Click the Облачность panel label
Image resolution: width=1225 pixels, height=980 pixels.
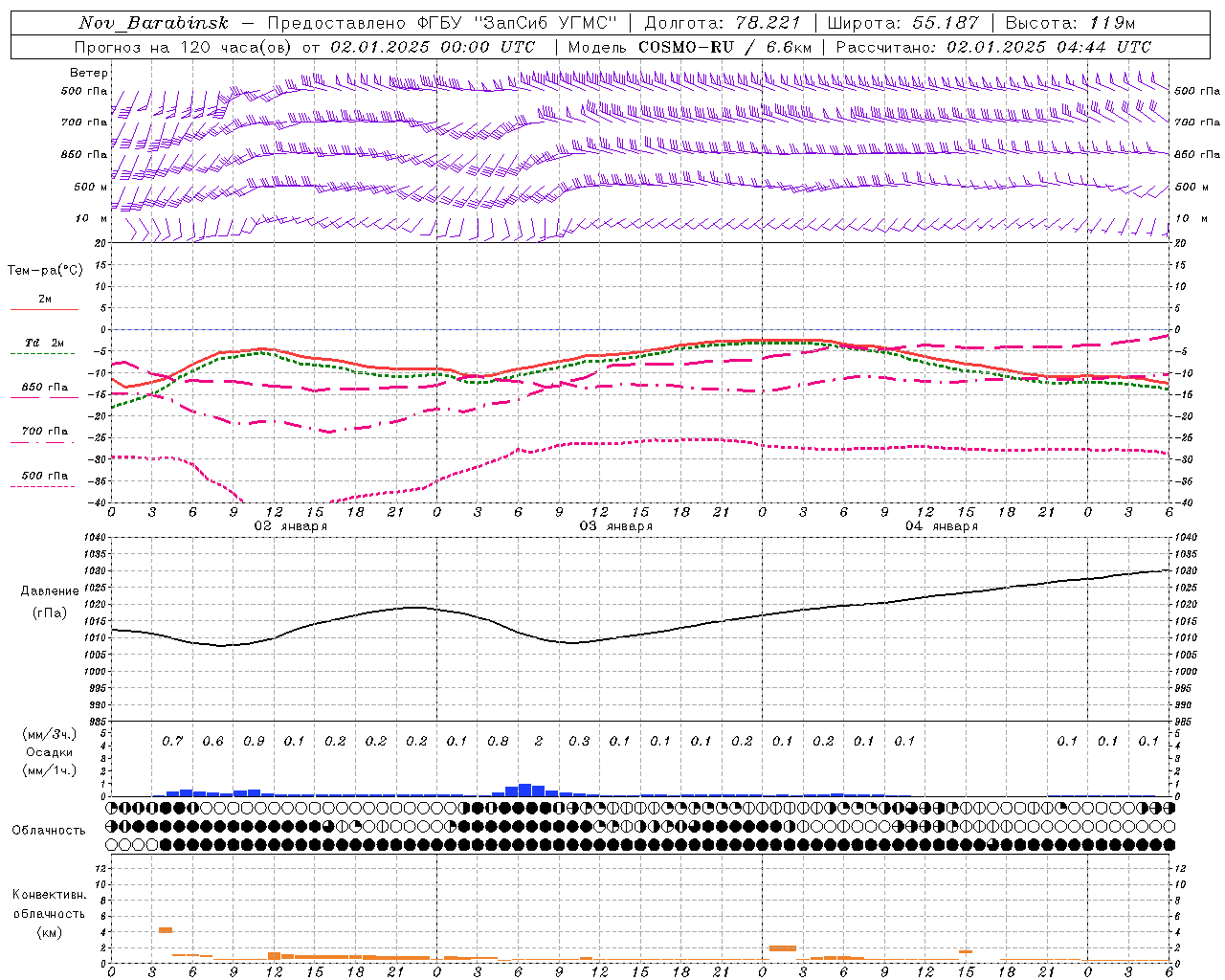coord(49,830)
